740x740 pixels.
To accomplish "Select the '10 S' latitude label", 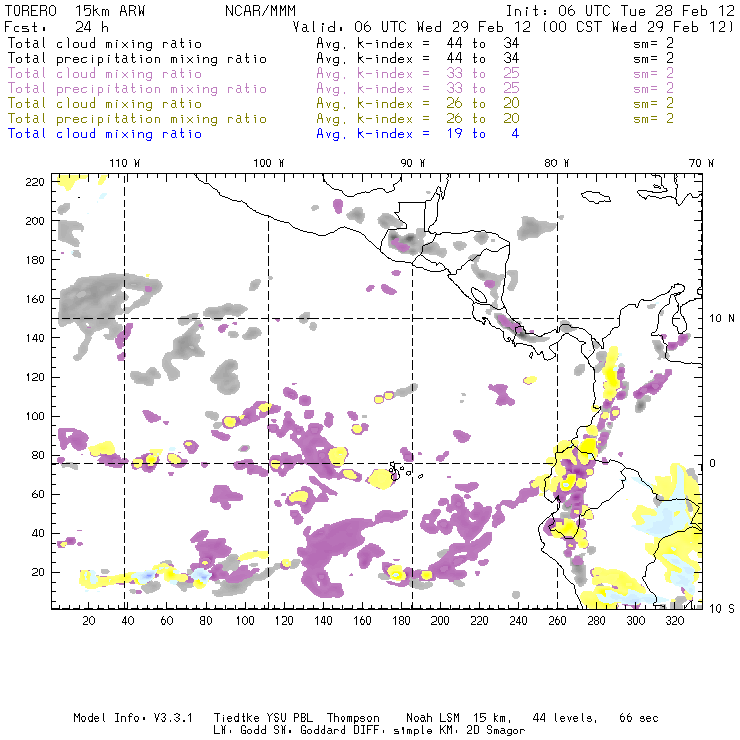I will [x=722, y=609].
